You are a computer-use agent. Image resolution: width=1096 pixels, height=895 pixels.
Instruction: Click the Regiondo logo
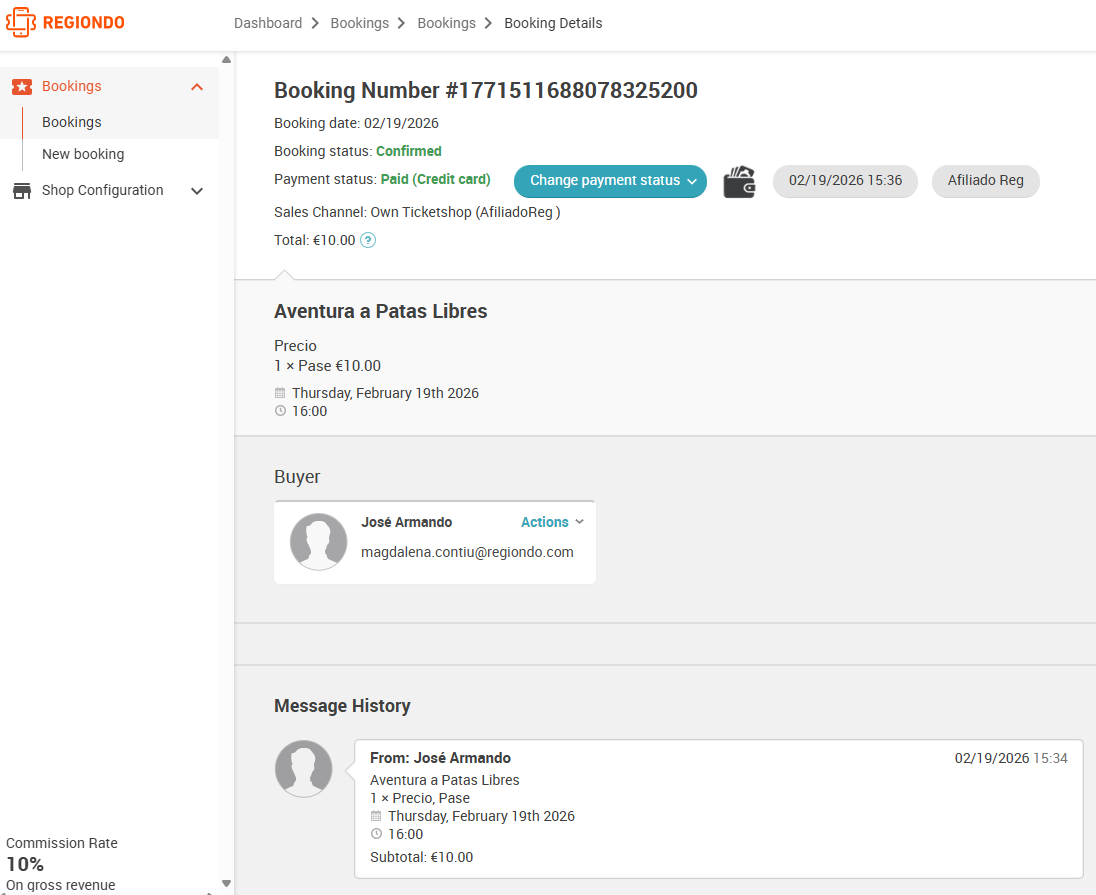pos(65,22)
